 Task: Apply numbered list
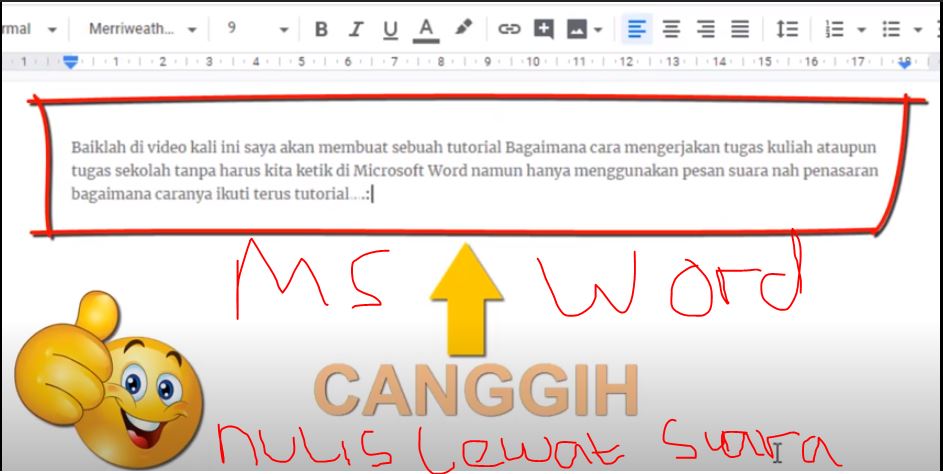pyautogui.click(x=834, y=29)
